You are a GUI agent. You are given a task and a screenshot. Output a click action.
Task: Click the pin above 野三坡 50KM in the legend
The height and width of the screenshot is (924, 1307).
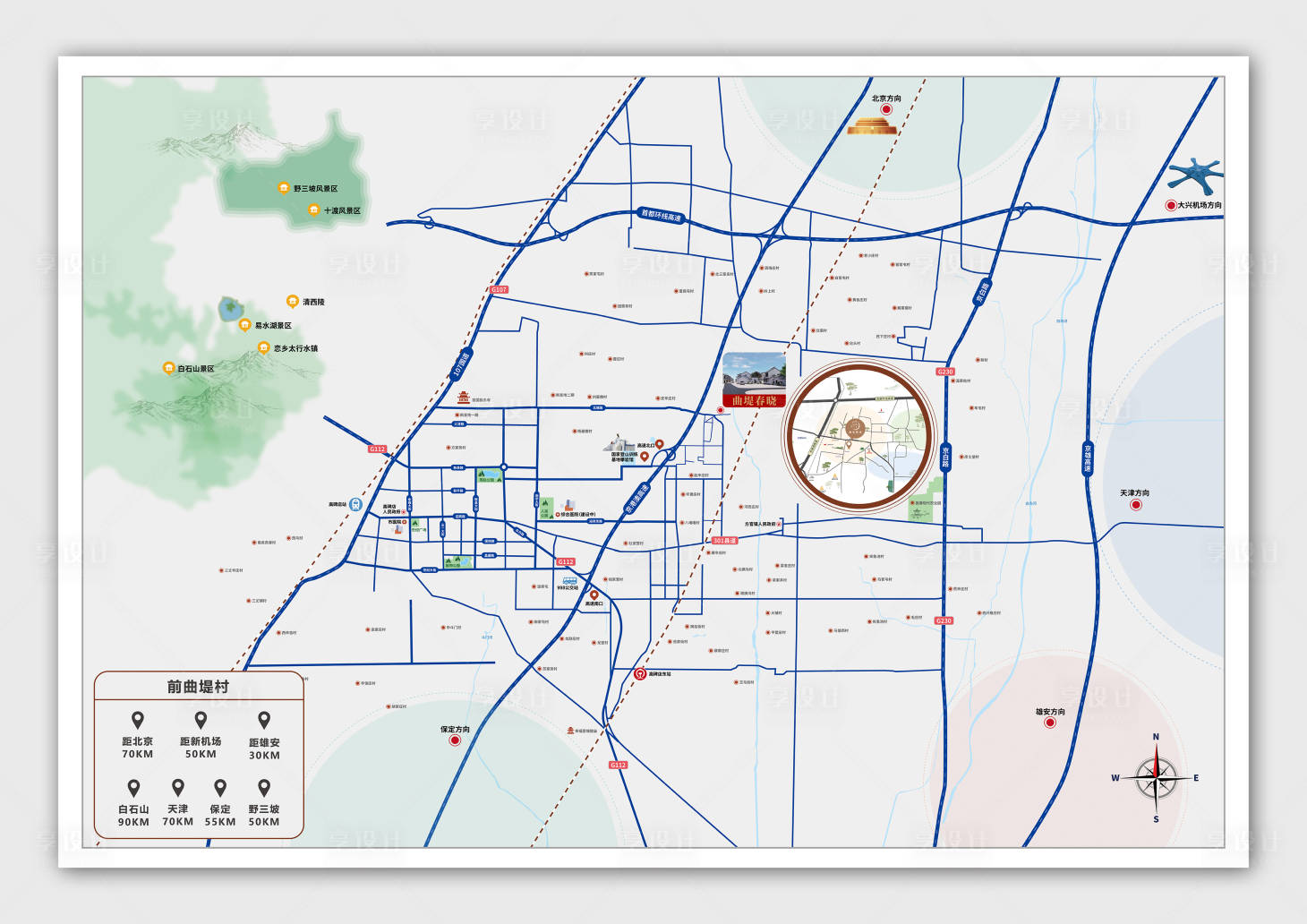coord(264,788)
